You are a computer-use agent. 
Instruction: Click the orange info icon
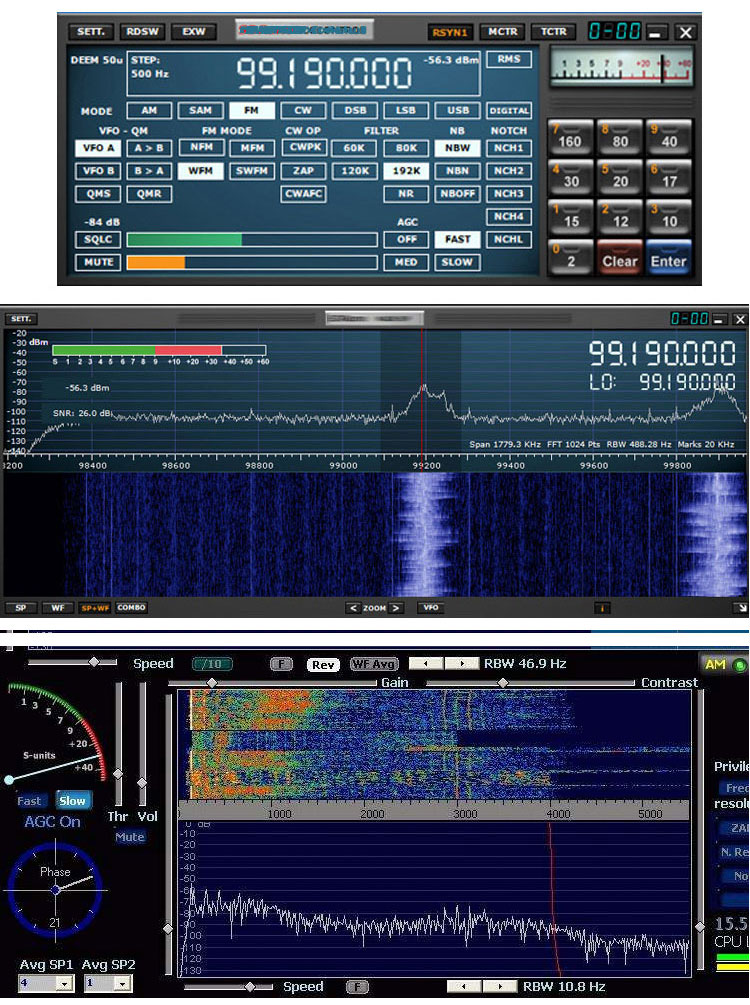[602, 608]
